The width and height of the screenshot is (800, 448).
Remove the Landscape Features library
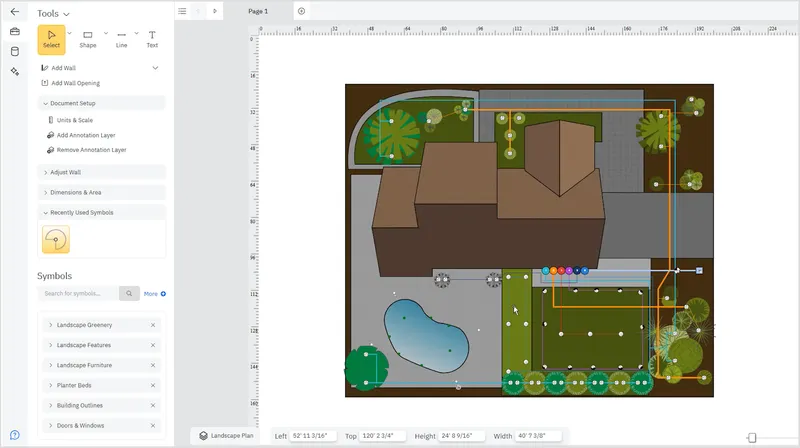pyautogui.click(x=153, y=345)
